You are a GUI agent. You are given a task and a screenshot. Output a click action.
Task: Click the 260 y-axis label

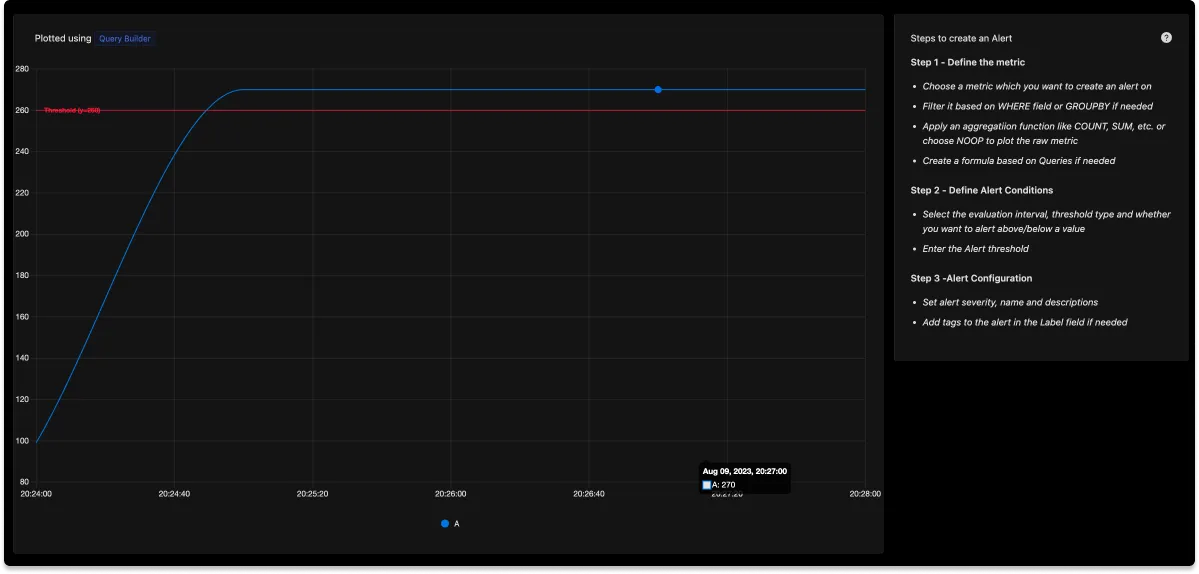point(21,111)
